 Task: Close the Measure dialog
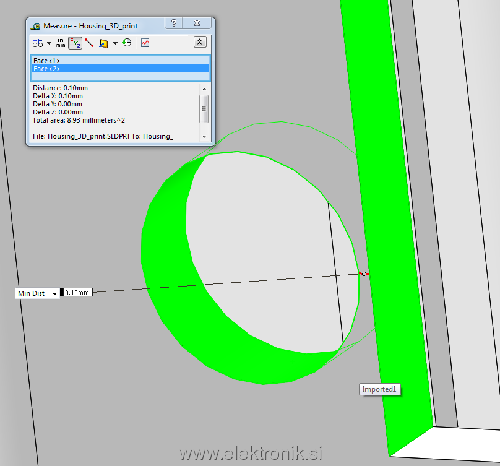[197, 23]
